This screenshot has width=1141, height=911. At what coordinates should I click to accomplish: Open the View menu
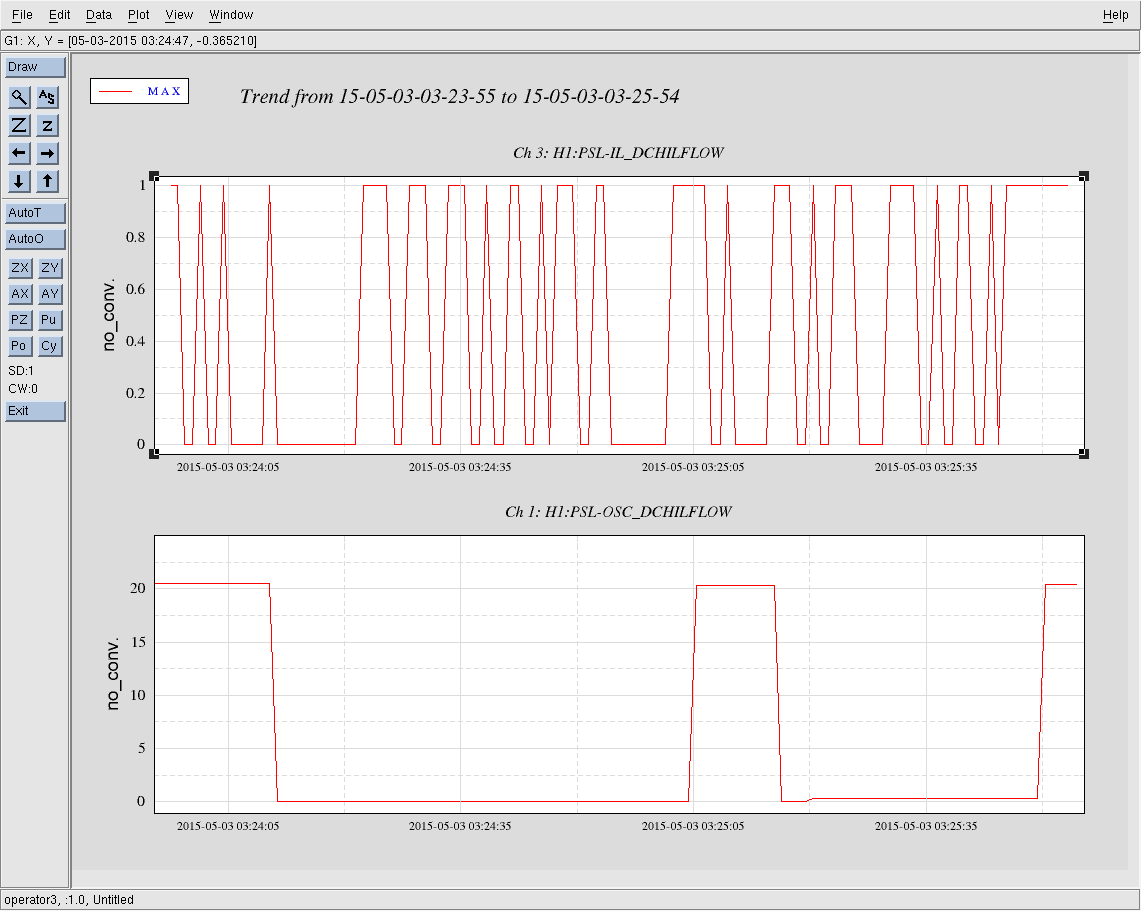pos(179,15)
